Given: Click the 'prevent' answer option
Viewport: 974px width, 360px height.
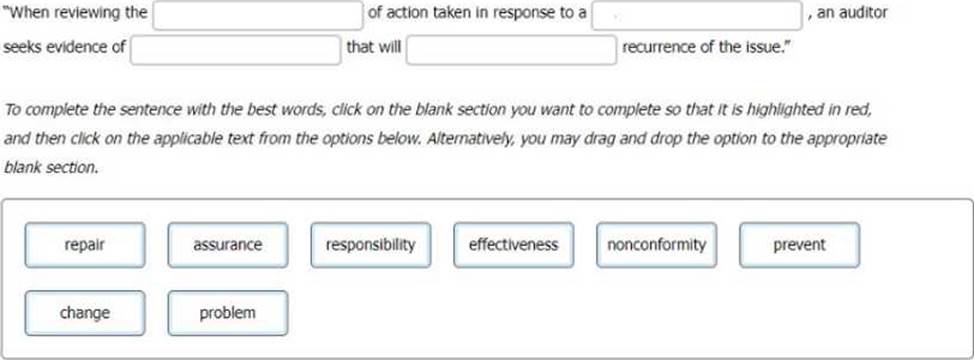Looking at the screenshot, I should pyautogui.click(x=799, y=245).
